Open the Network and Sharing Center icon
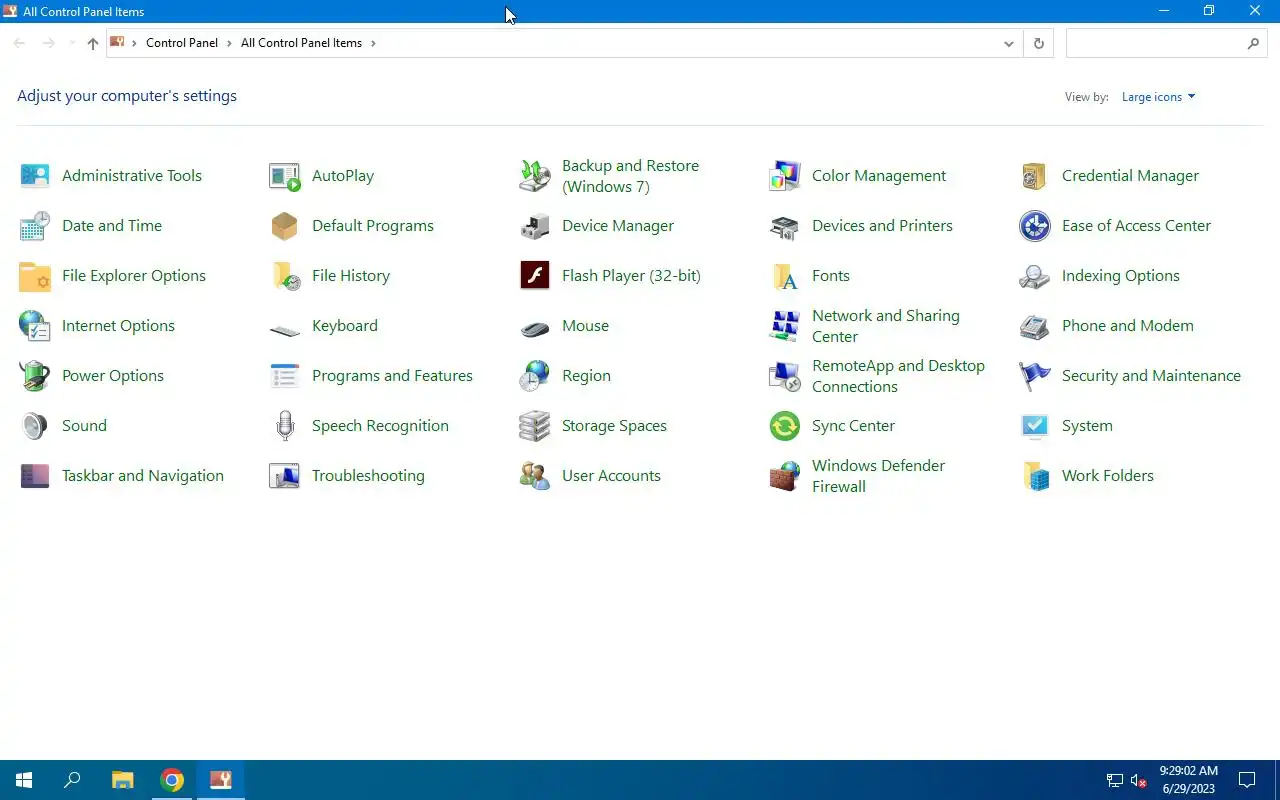This screenshot has height=800, width=1280. click(785, 326)
